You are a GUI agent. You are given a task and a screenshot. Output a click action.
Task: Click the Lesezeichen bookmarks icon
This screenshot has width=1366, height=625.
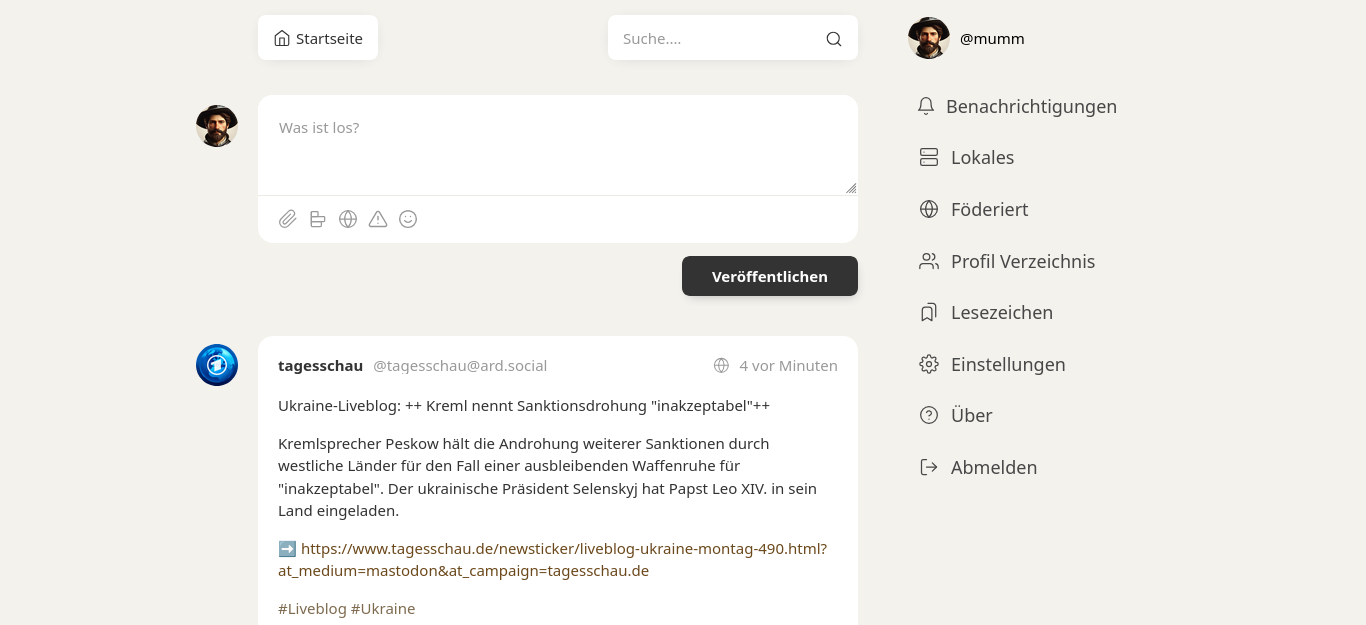click(929, 313)
